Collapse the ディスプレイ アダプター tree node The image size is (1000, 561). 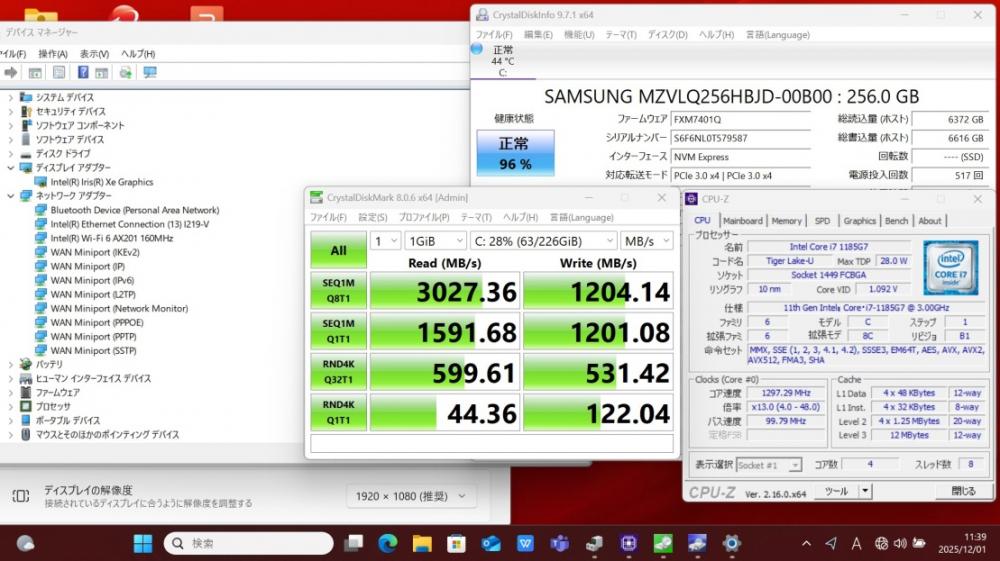coord(11,168)
